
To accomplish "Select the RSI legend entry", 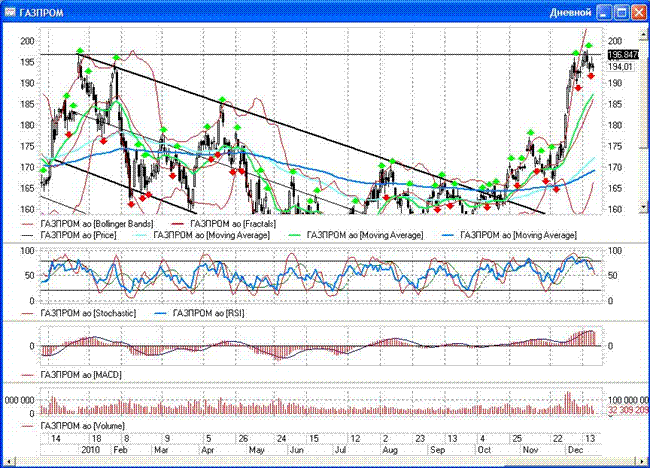I will [199, 313].
